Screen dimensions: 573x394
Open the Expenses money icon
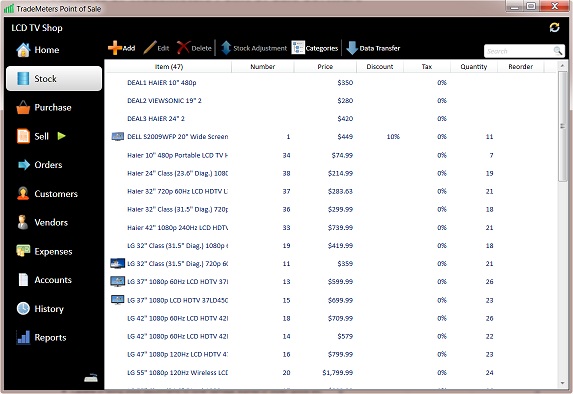coord(23,251)
